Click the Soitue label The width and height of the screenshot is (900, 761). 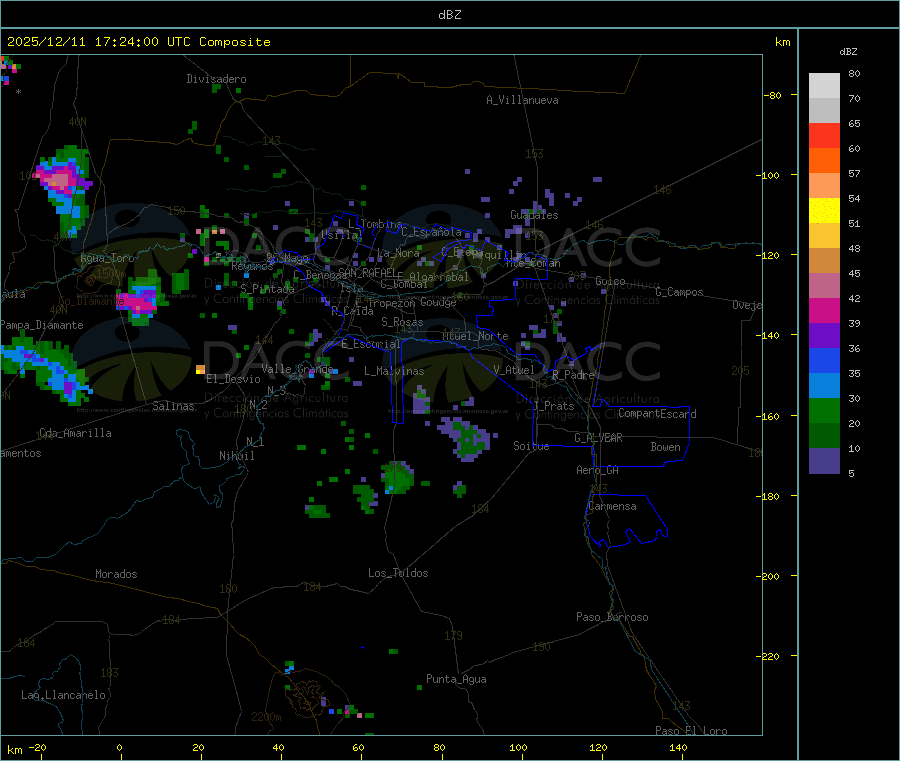click(x=531, y=446)
